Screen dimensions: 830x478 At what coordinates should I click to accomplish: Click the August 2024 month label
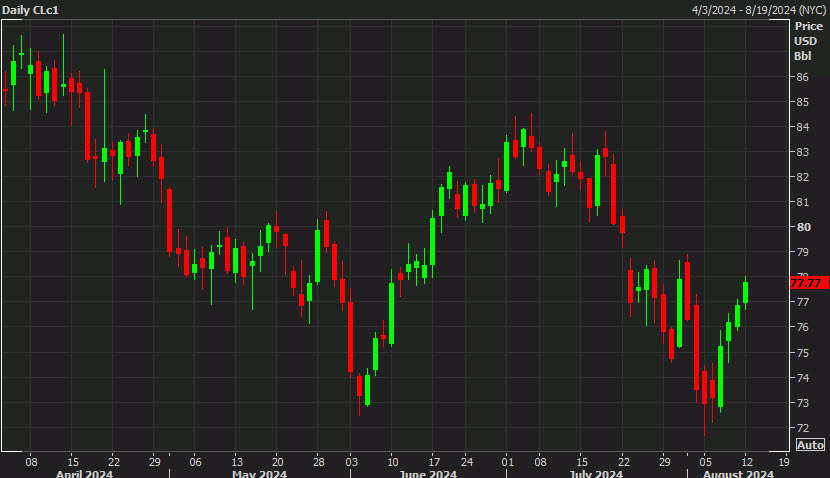click(738, 473)
